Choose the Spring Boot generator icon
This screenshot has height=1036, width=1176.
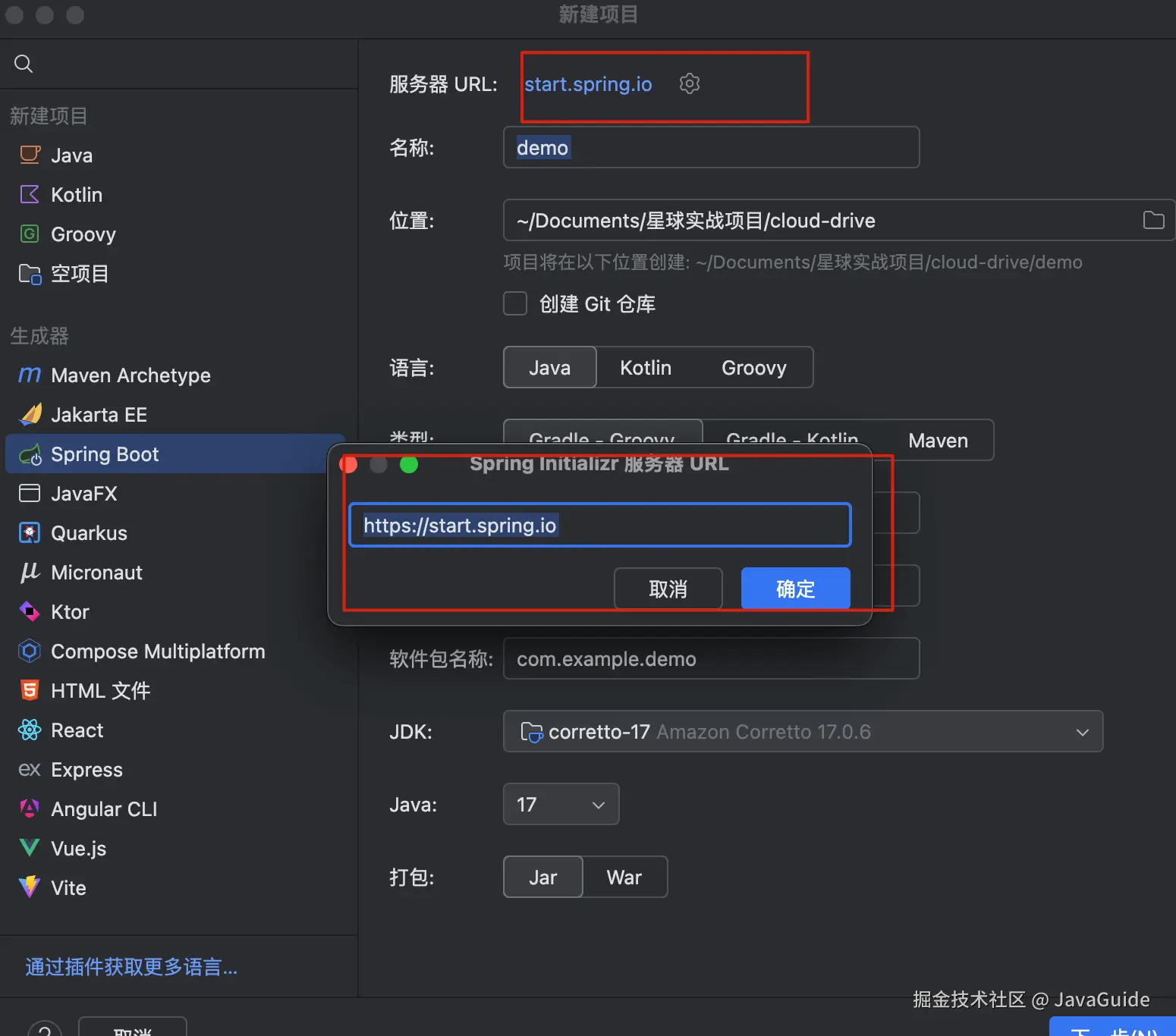[x=30, y=454]
